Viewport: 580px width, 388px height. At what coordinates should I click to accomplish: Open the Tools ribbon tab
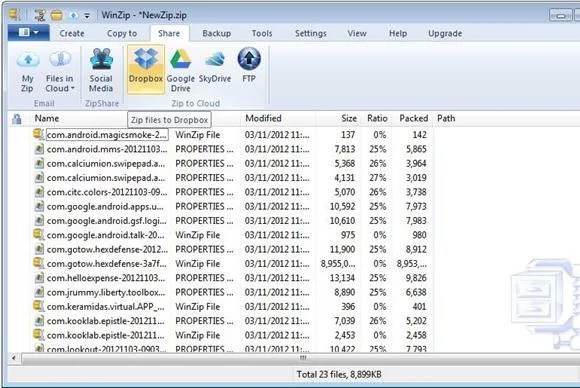coord(262,33)
